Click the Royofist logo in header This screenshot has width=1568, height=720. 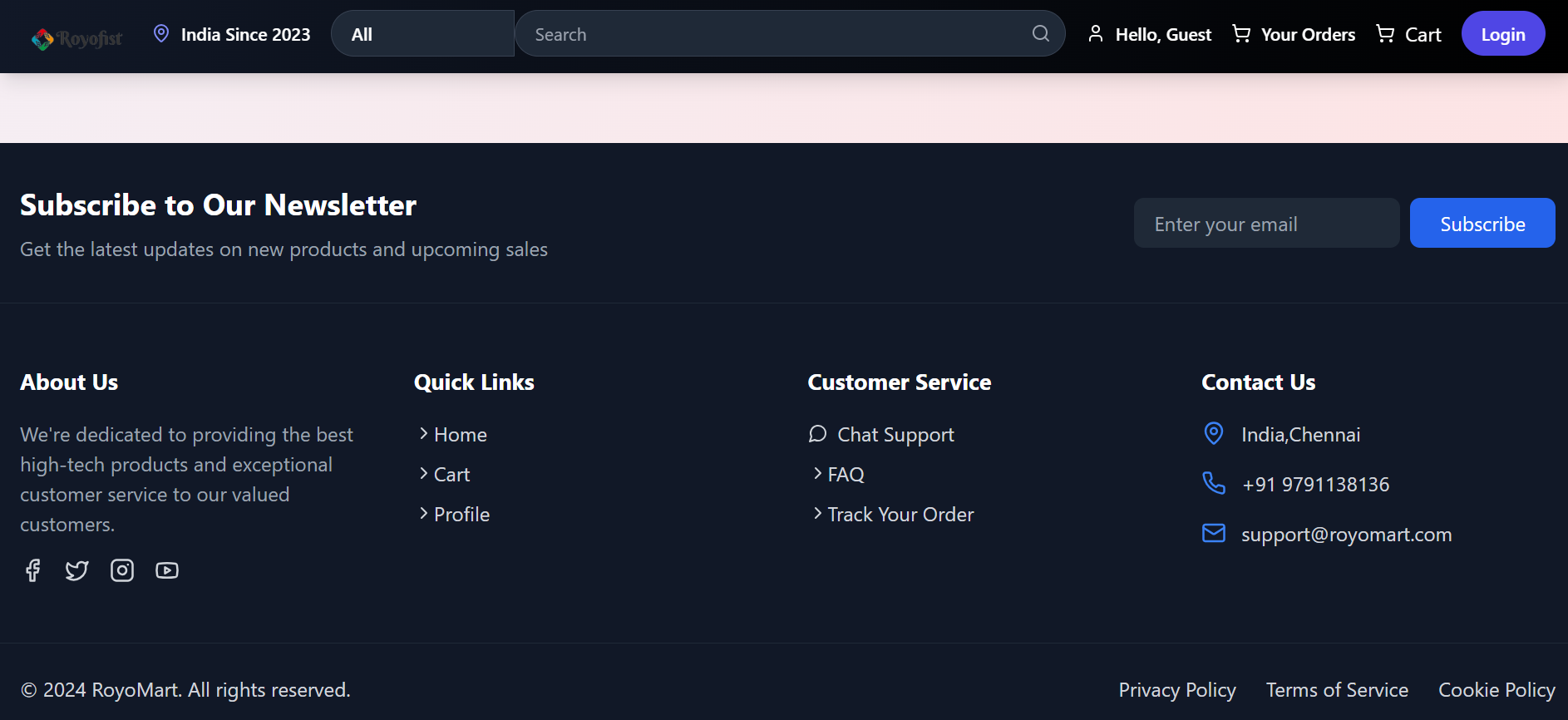76,38
